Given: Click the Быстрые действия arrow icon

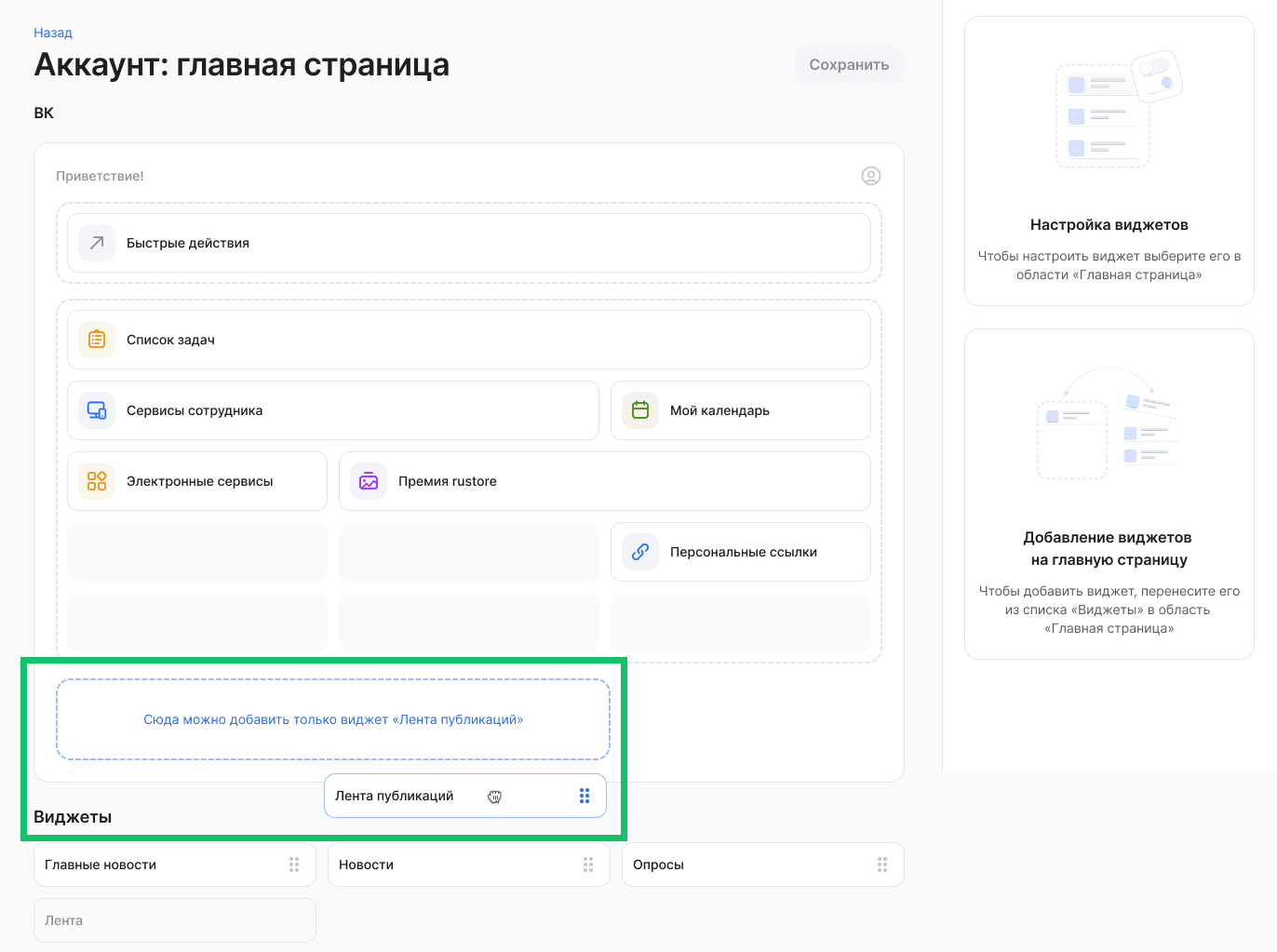Looking at the screenshot, I should 96,243.
